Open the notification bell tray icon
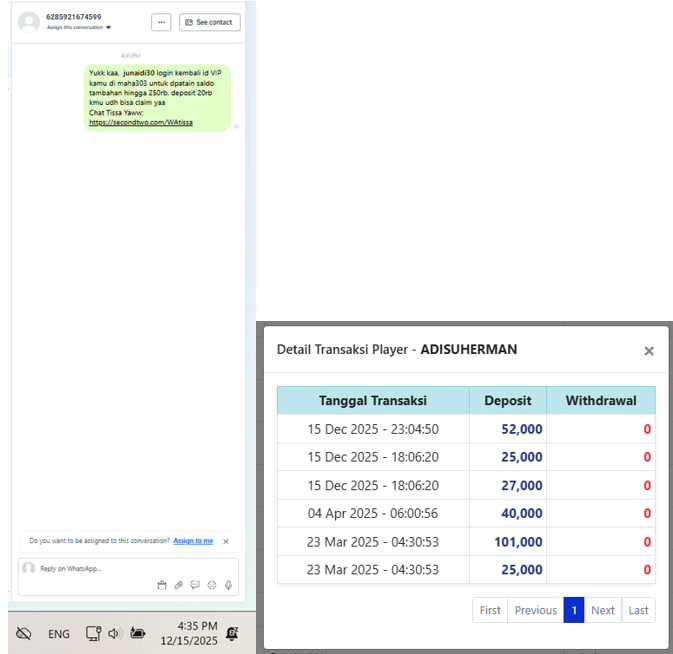673x654 pixels. (x=232, y=633)
